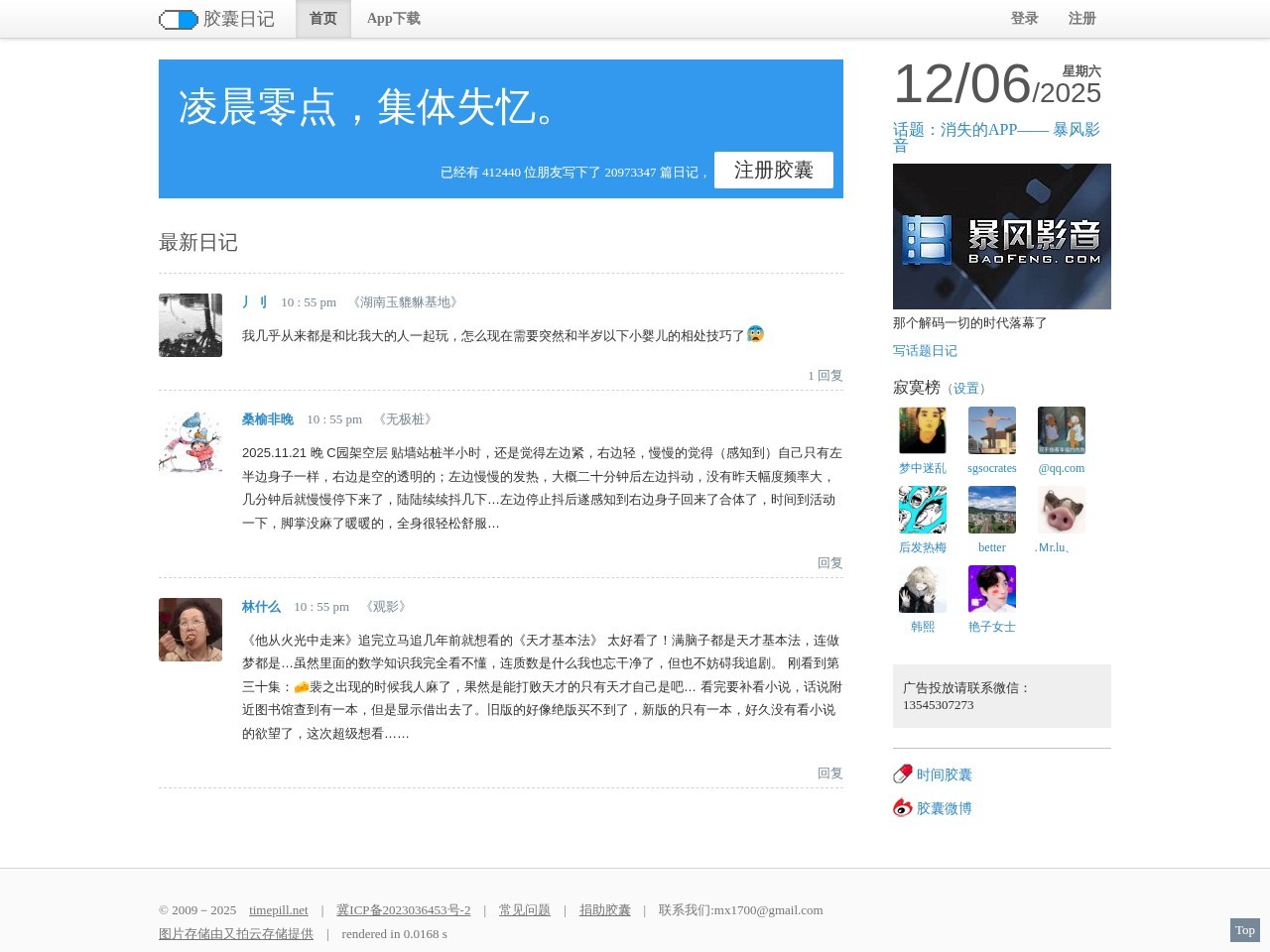
Task: Open 寂寞榜 设置 link
Action: click(966, 389)
